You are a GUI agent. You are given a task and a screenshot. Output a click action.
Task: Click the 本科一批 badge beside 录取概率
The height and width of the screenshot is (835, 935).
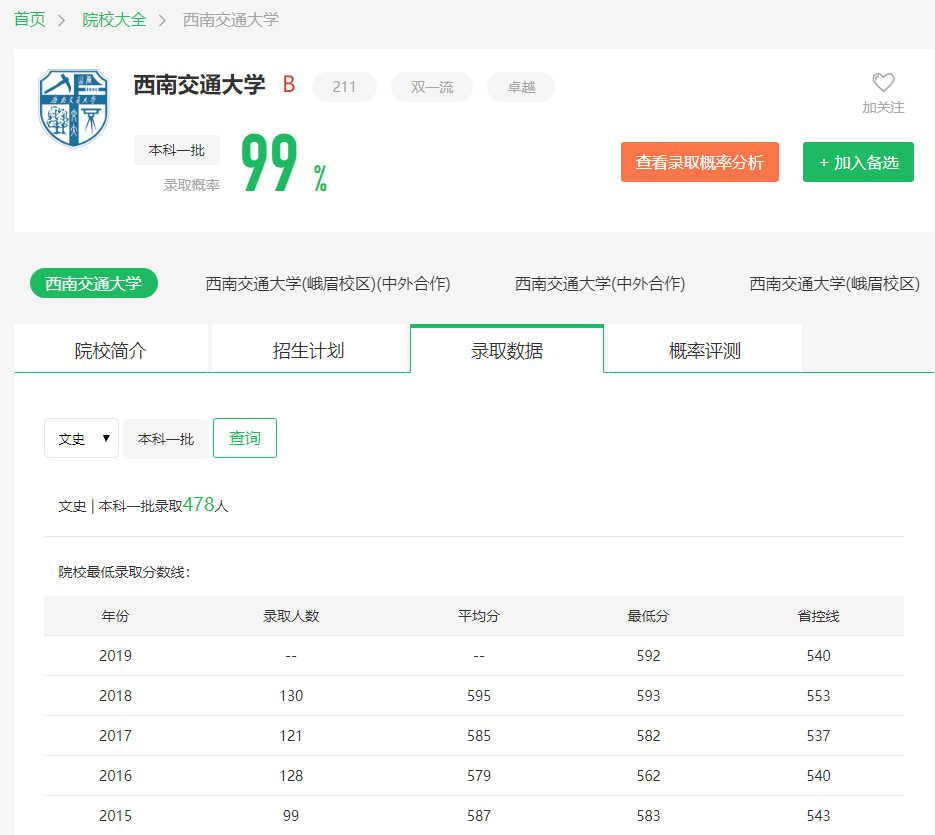pos(177,150)
